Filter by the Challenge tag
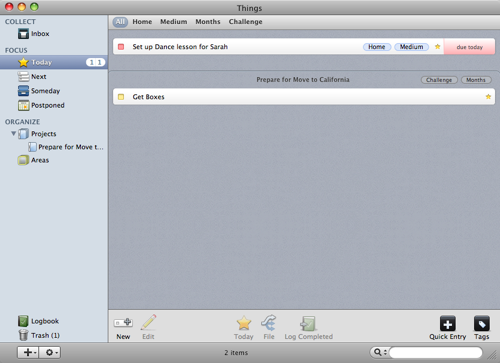500x363 pixels. click(246, 22)
